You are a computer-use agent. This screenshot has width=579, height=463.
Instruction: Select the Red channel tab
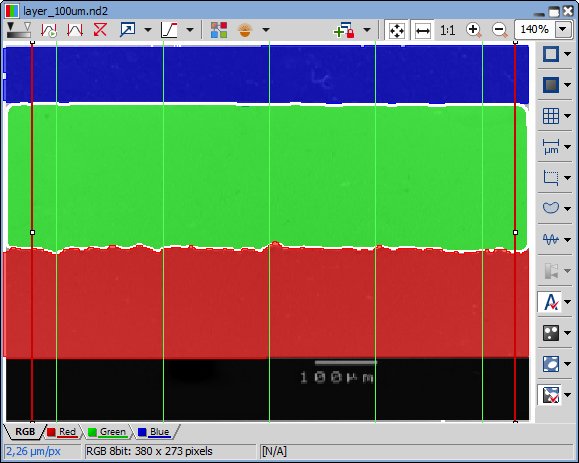click(x=62, y=432)
